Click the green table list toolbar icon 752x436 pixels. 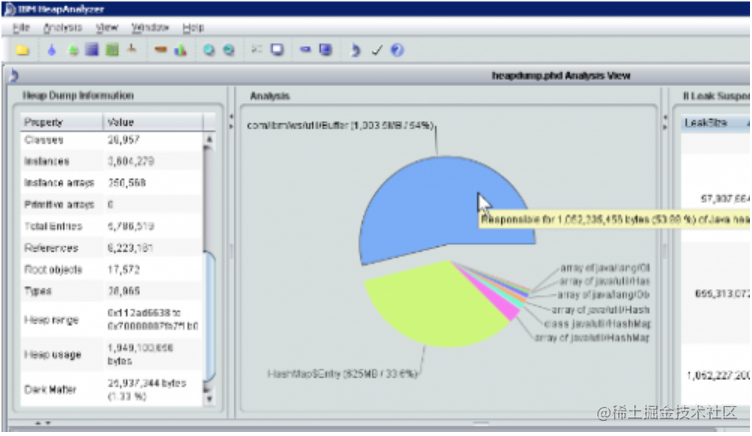point(112,49)
